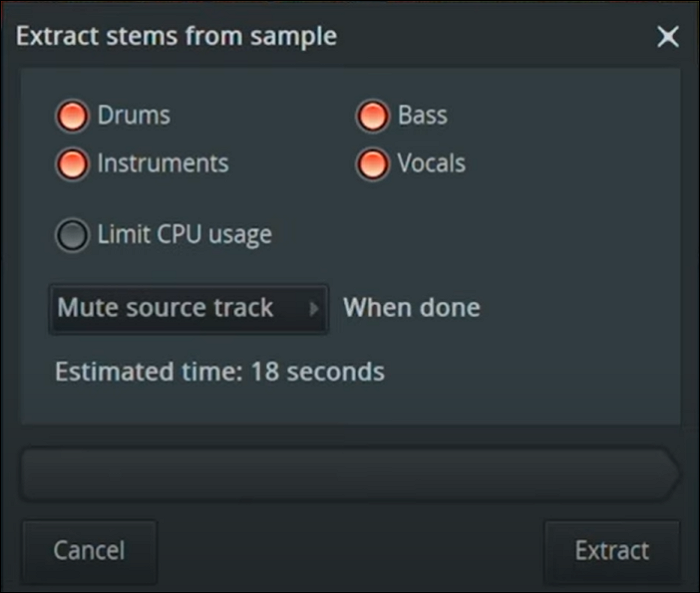
Task: Click the Drums label text
Action: point(133,116)
